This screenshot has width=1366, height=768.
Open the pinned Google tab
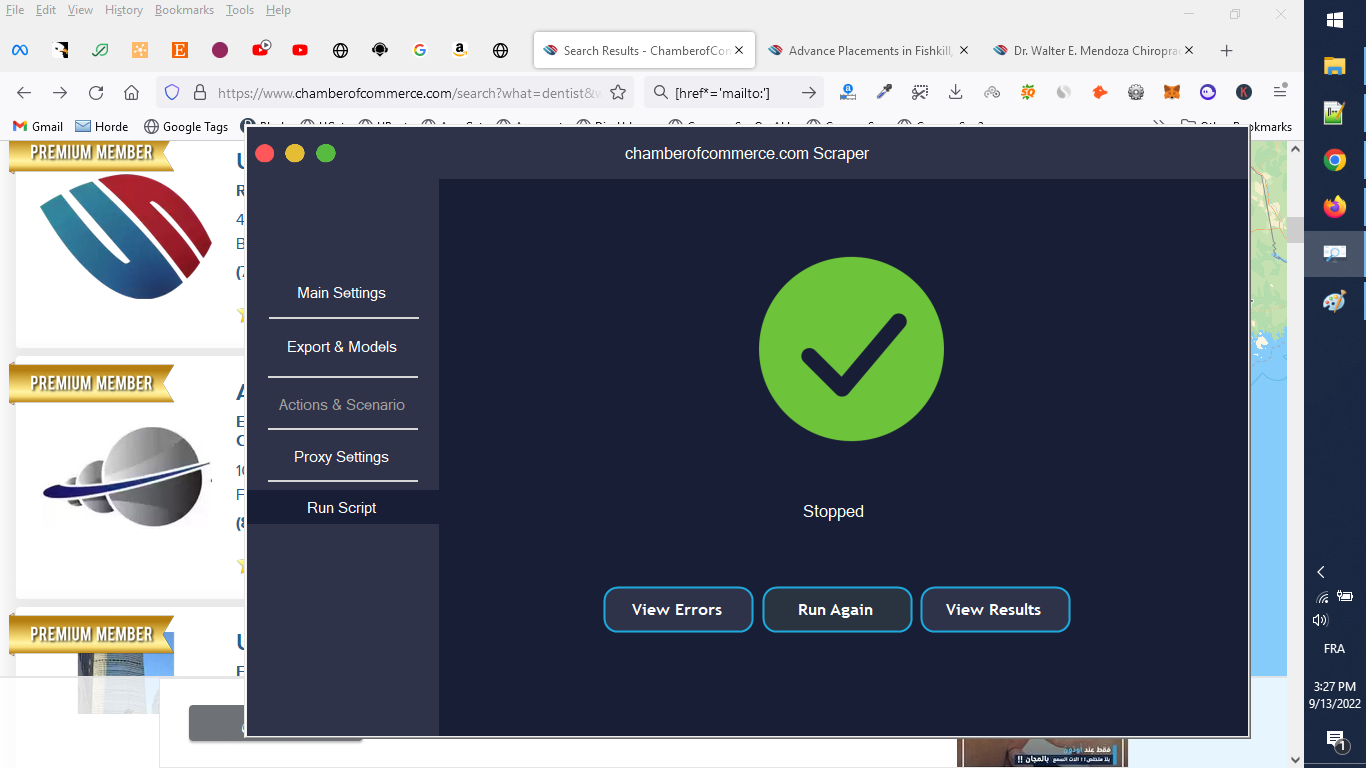pyautogui.click(x=420, y=50)
